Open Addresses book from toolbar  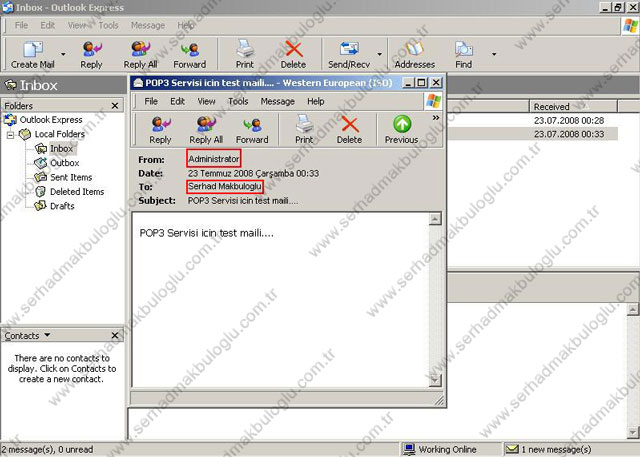coord(415,55)
